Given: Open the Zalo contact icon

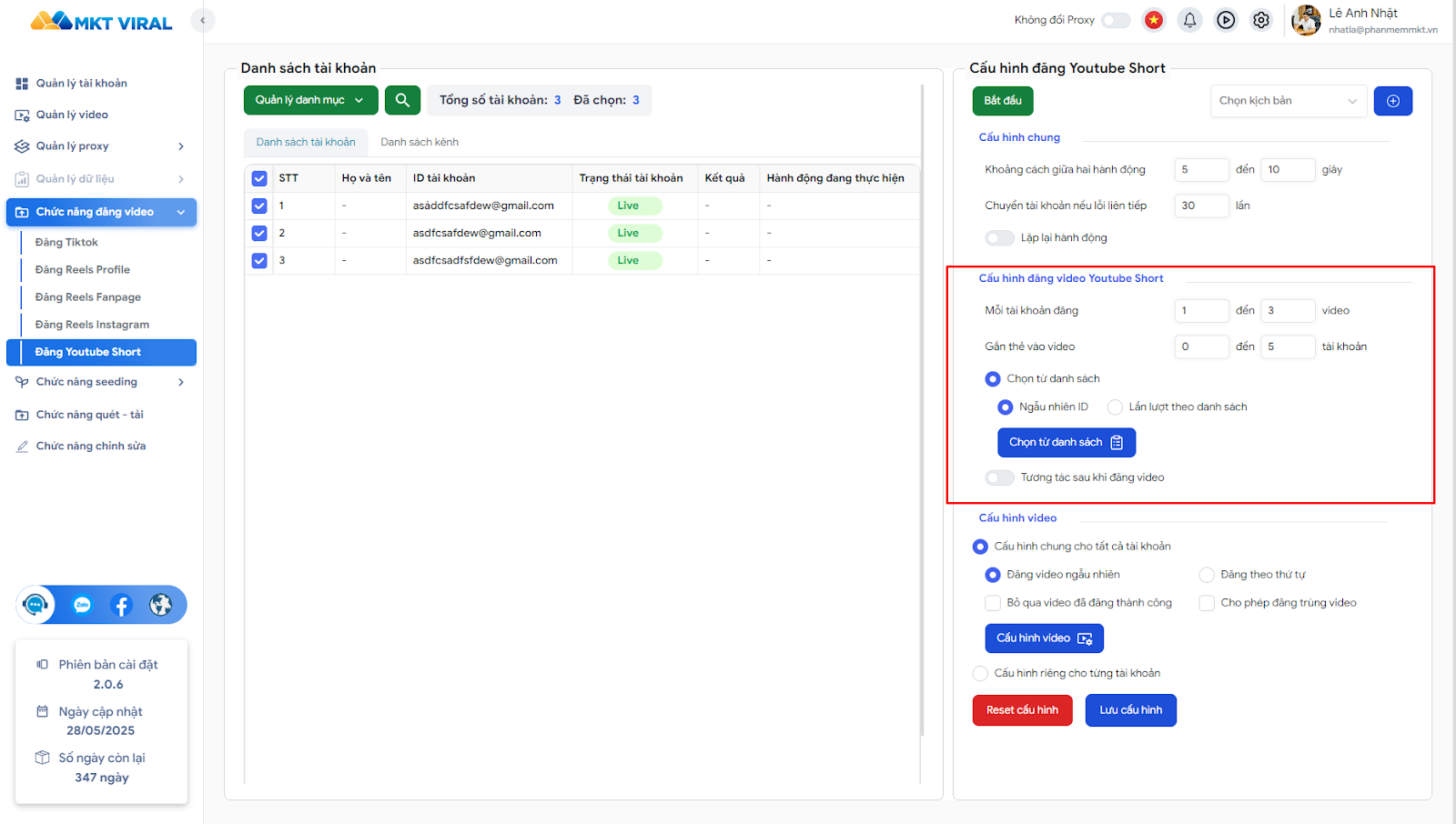Looking at the screenshot, I should click(x=82, y=605).
